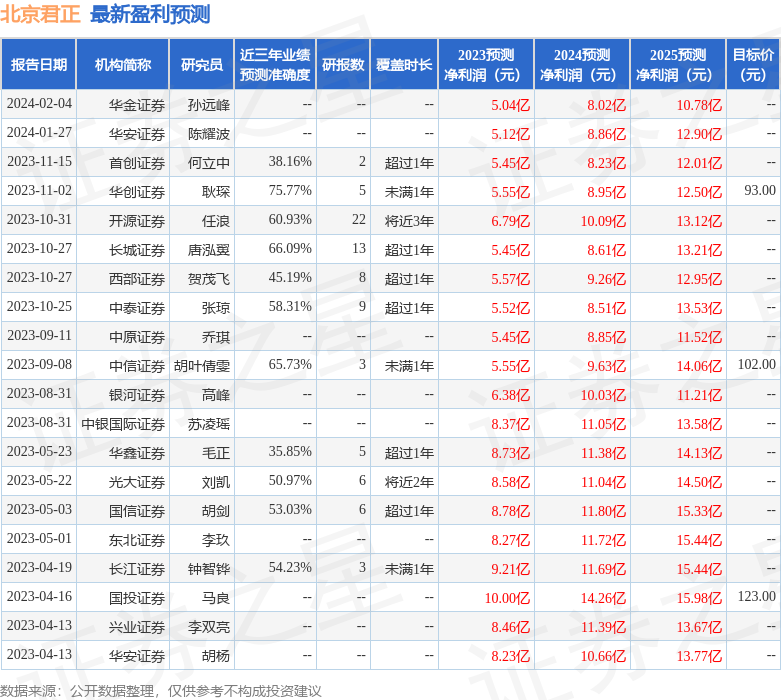
Task: Click the 报告日期 column header
Action: pyautogui.click(x=38, y=65)
